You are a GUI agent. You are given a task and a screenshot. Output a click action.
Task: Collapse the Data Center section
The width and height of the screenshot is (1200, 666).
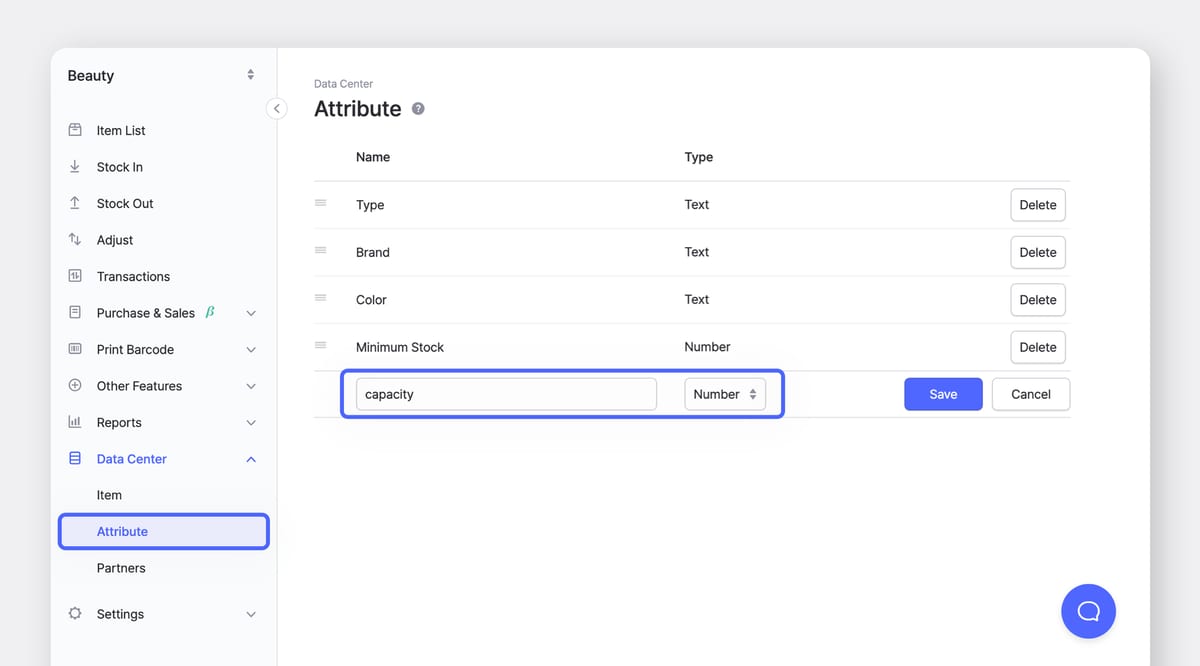(x=251, y=458)
